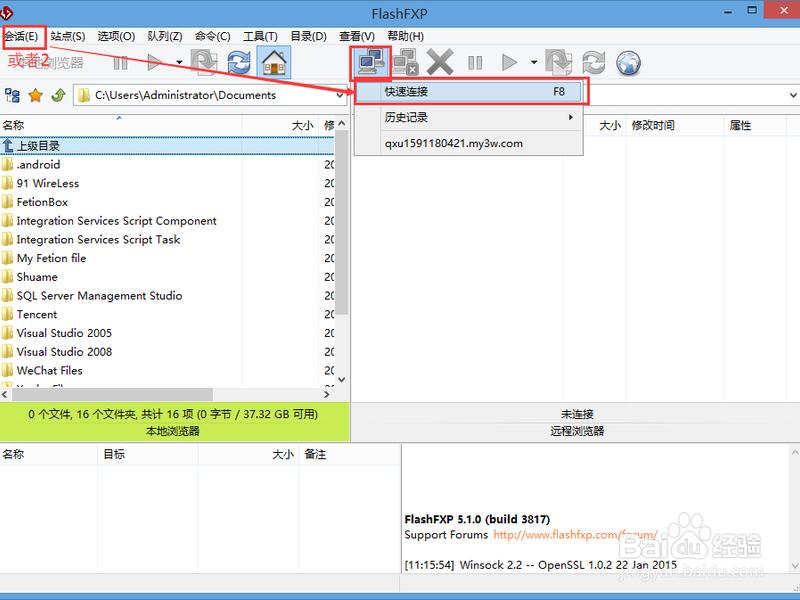The width and height of the screenshot is (800, 600).
Task: Click local list horizontal scrollbar thumb
Action: pyautogui.click(x=112, y=394)
